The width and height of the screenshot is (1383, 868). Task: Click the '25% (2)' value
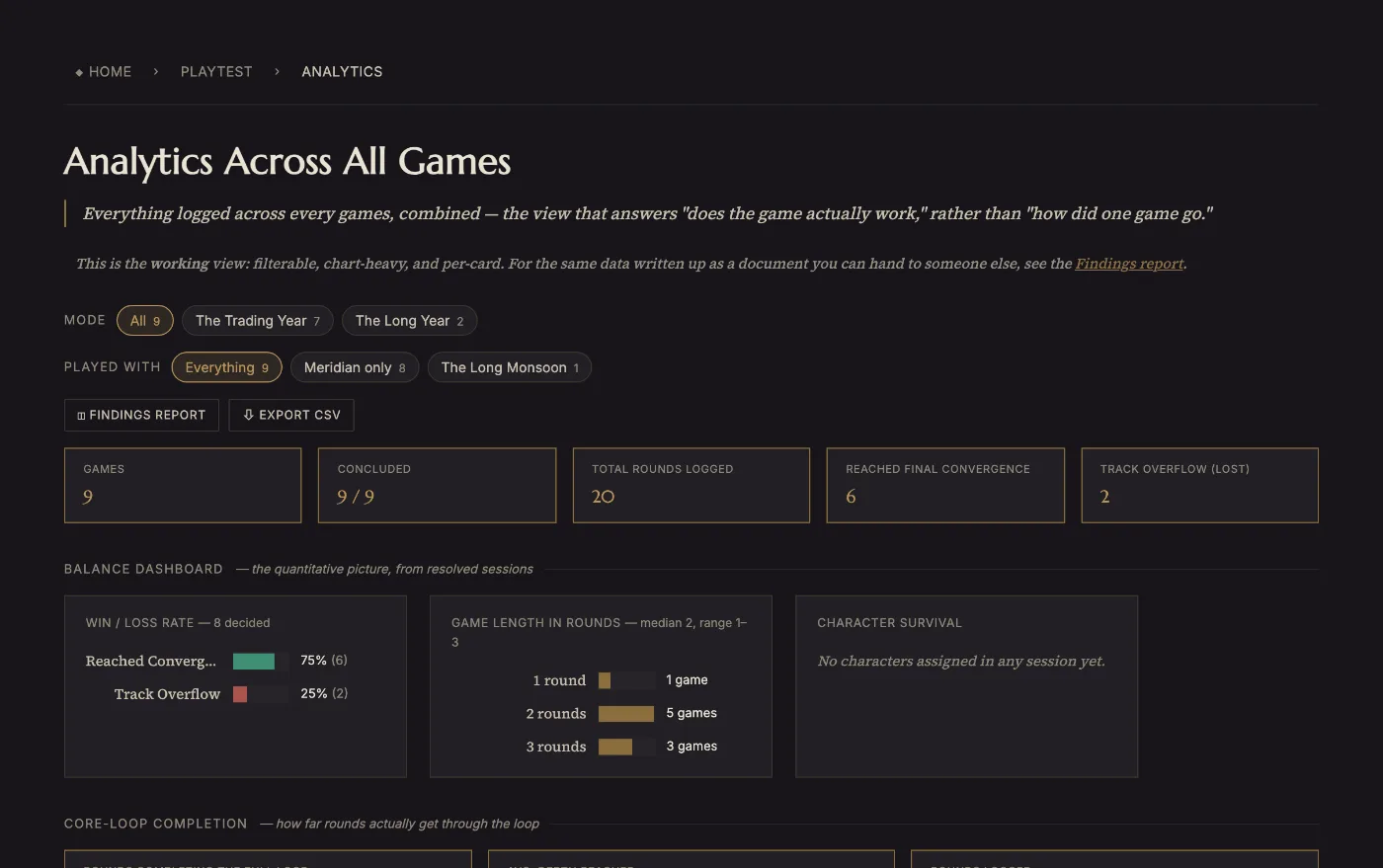(x=324, y=693)
